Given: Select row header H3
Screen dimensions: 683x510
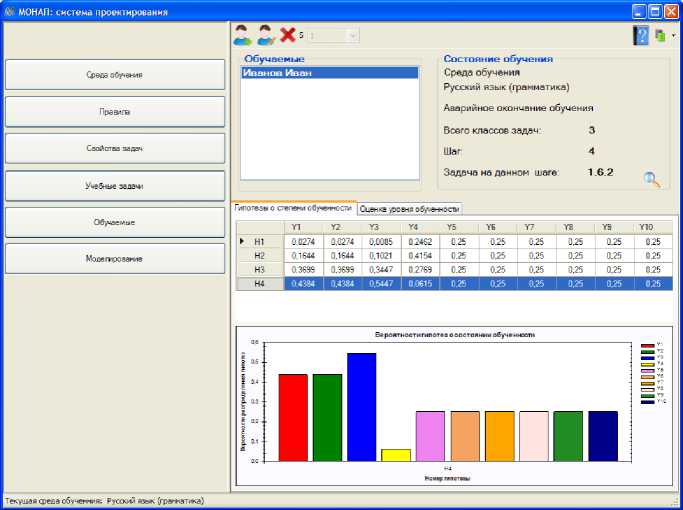Looking at the screenshot, I should pos(260,270).
